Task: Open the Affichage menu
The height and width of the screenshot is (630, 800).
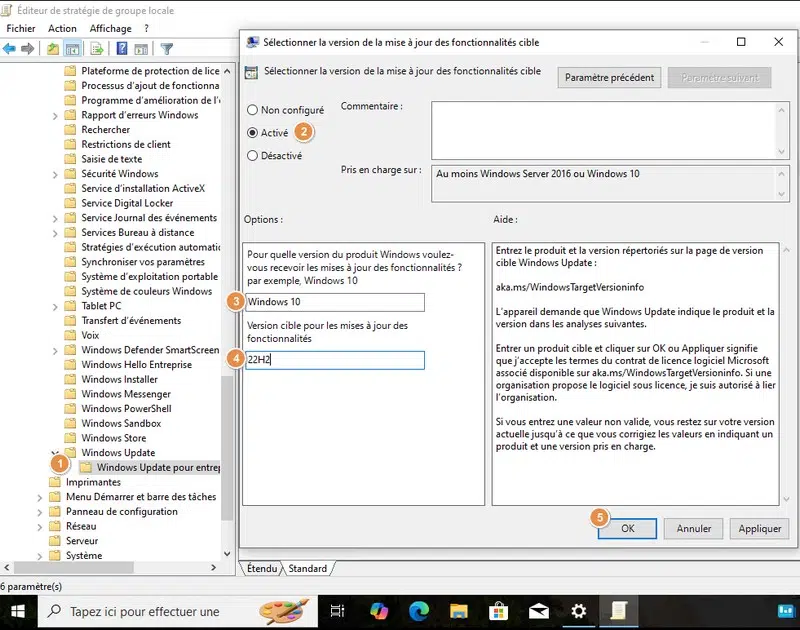Action: tap(110, 29)
